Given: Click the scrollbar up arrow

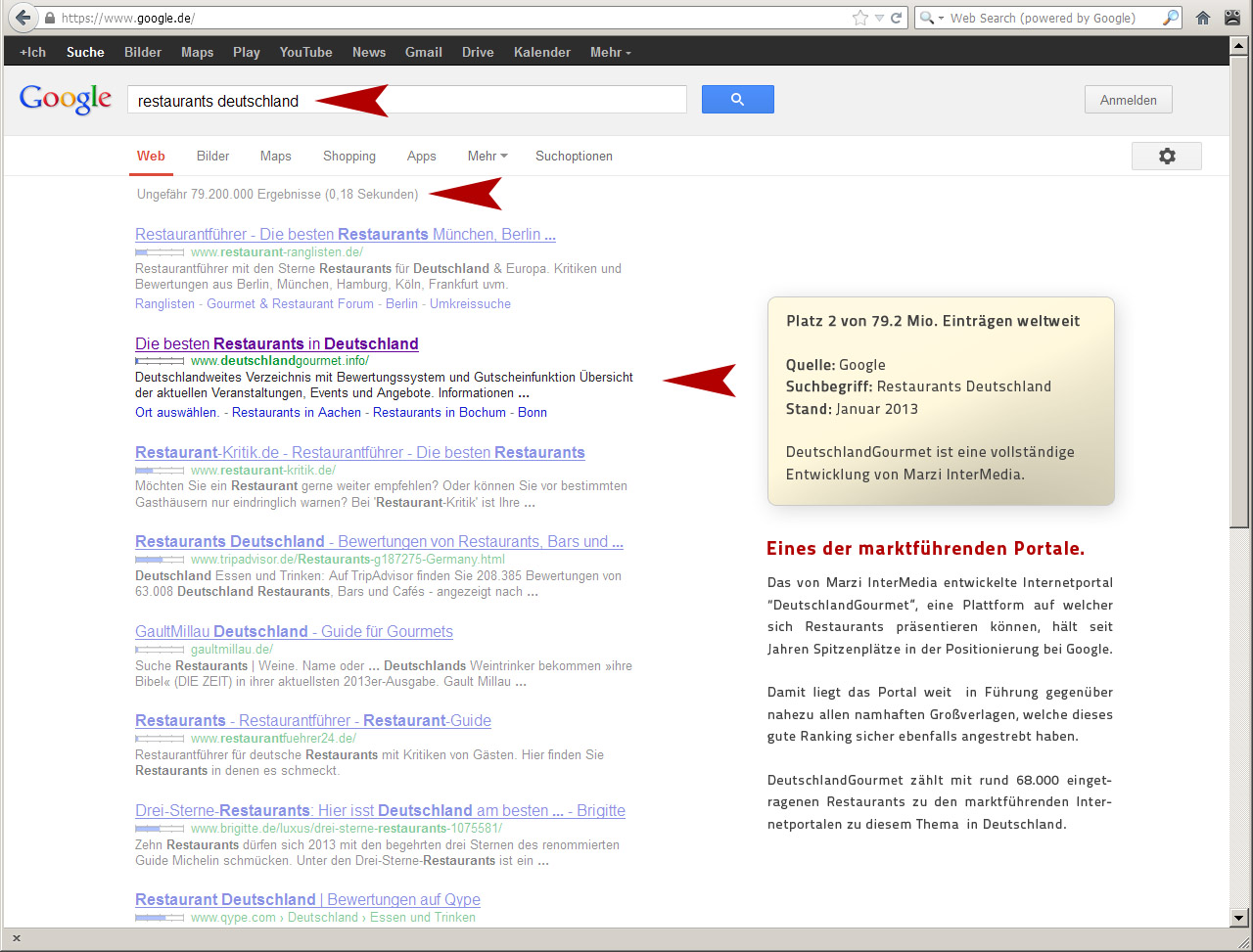Looking at the screenshot, I should tap(1239, 44).
